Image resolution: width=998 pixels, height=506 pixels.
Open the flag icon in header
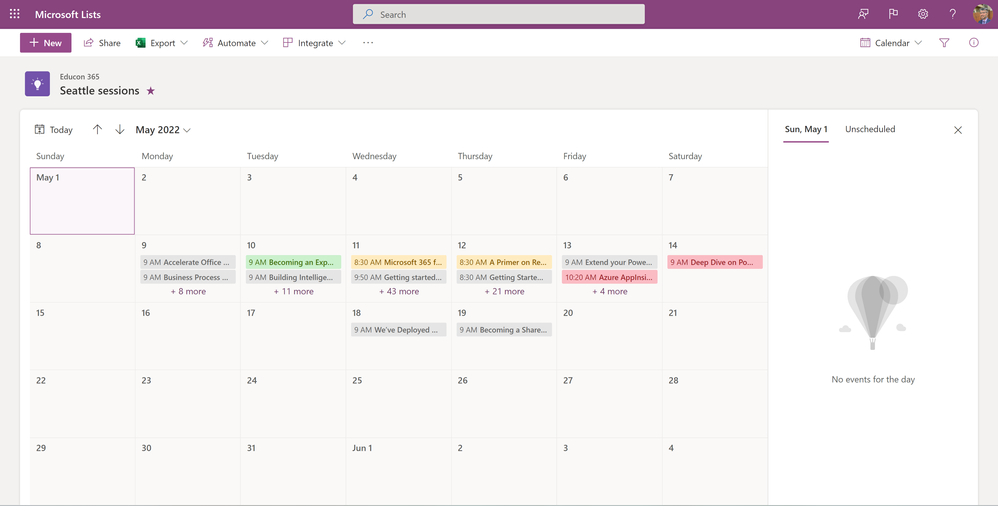point(893,14)
